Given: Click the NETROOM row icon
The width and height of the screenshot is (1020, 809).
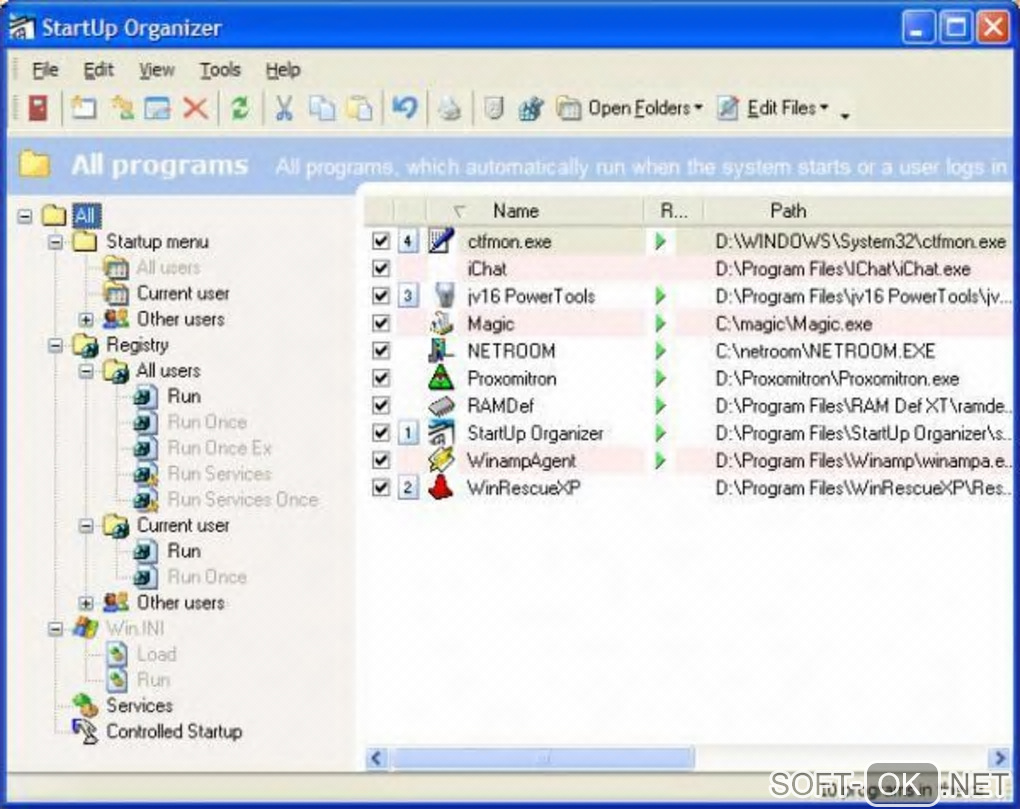Looking at the screenshot, I should click(x=442, y=351).
